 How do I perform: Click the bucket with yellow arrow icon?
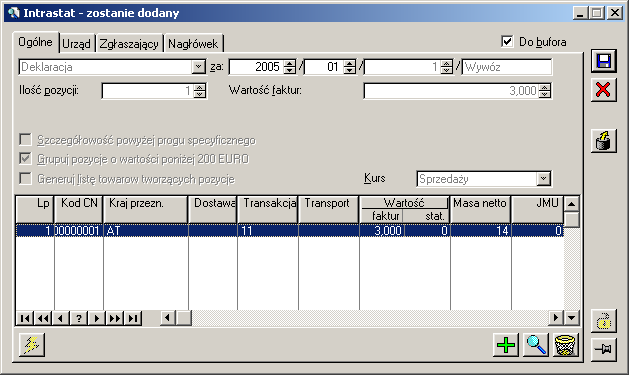coord(604,141)
